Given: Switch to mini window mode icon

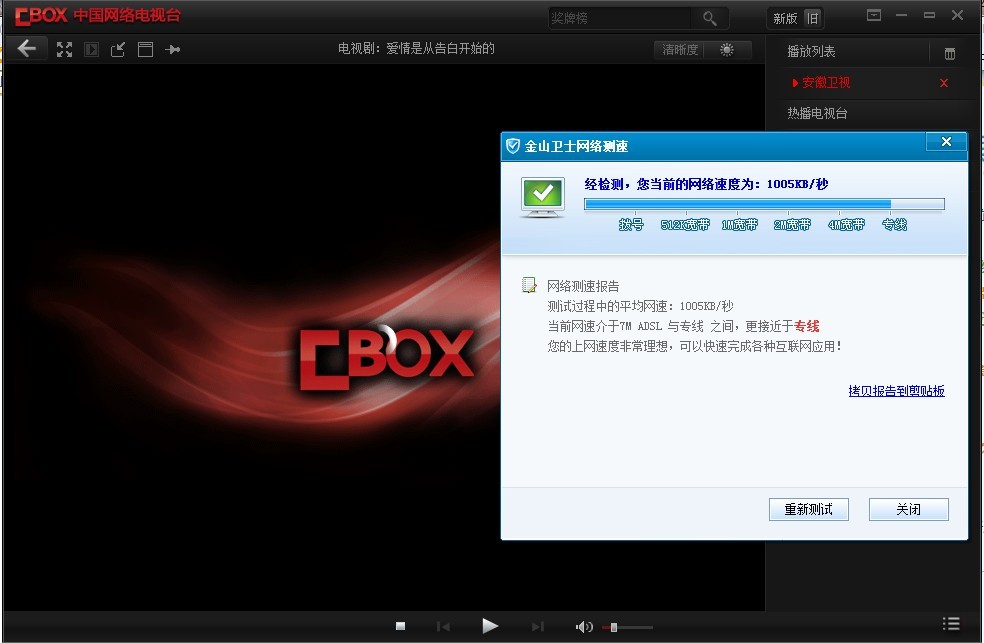Looking at the screenshot, I should tap(145, 50).
